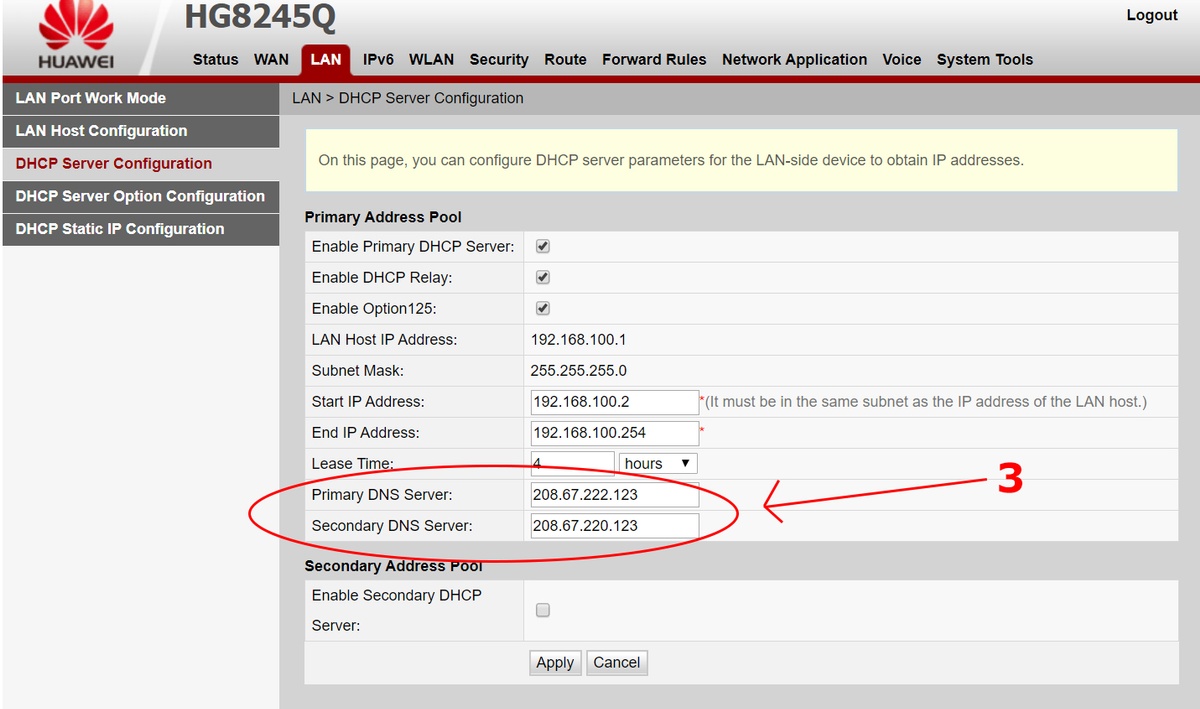Focus the Start IP Address field
This screenshot has width=1200, height=709.
click(614, 402)
